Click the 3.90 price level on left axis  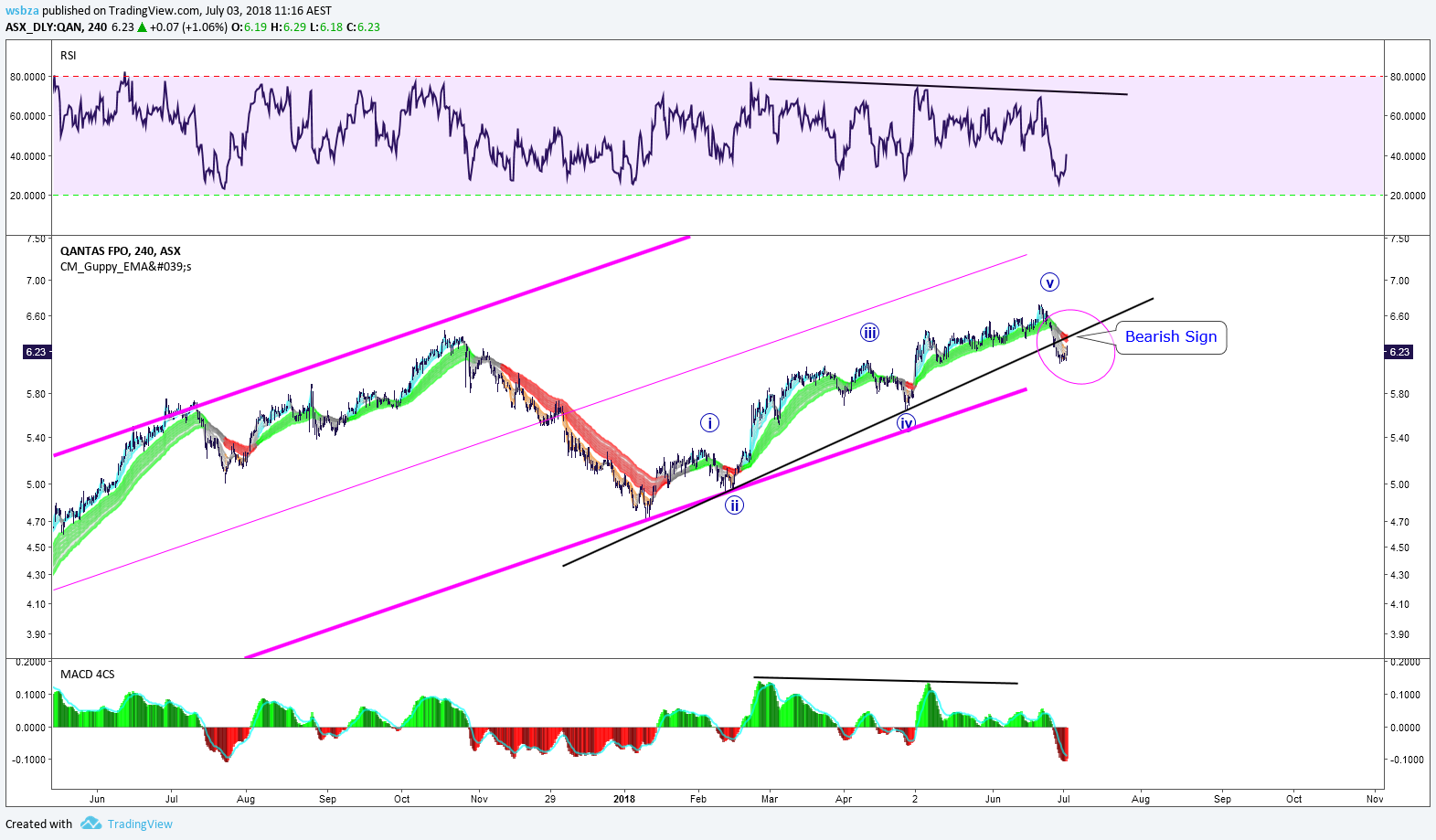[36, 634]
